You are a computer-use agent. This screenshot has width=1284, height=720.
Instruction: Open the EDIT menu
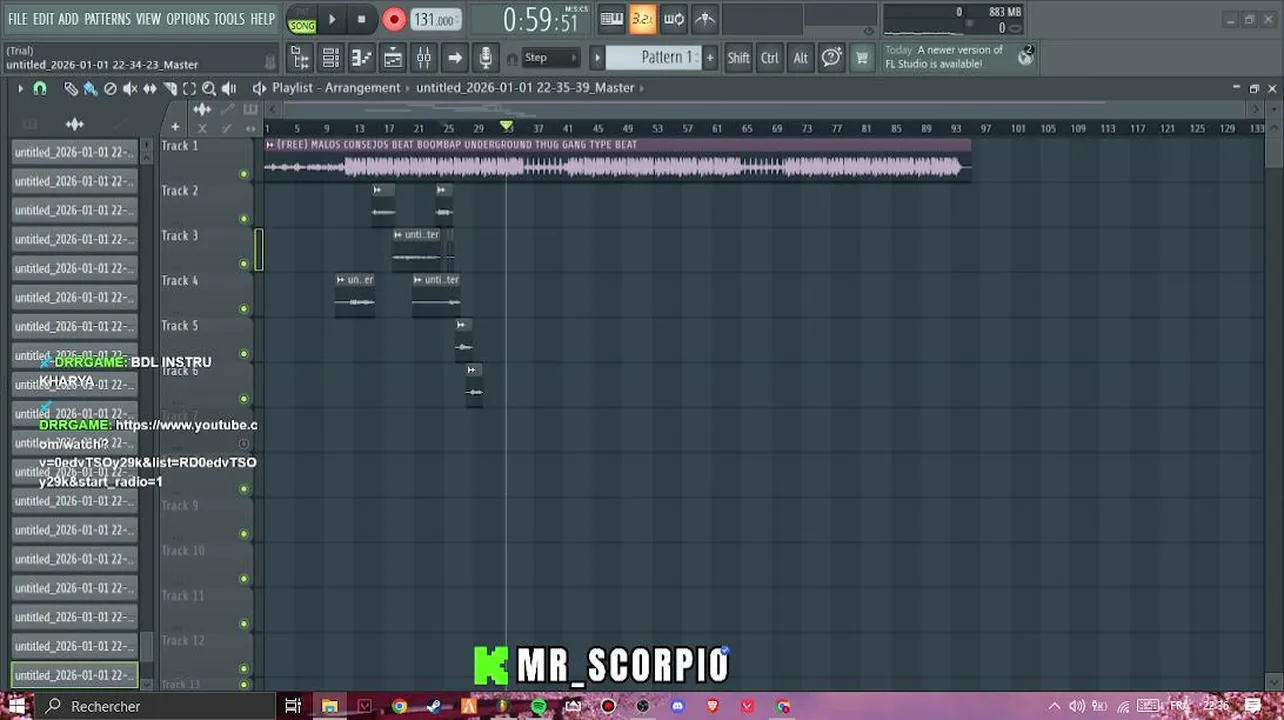coord(43,19)
